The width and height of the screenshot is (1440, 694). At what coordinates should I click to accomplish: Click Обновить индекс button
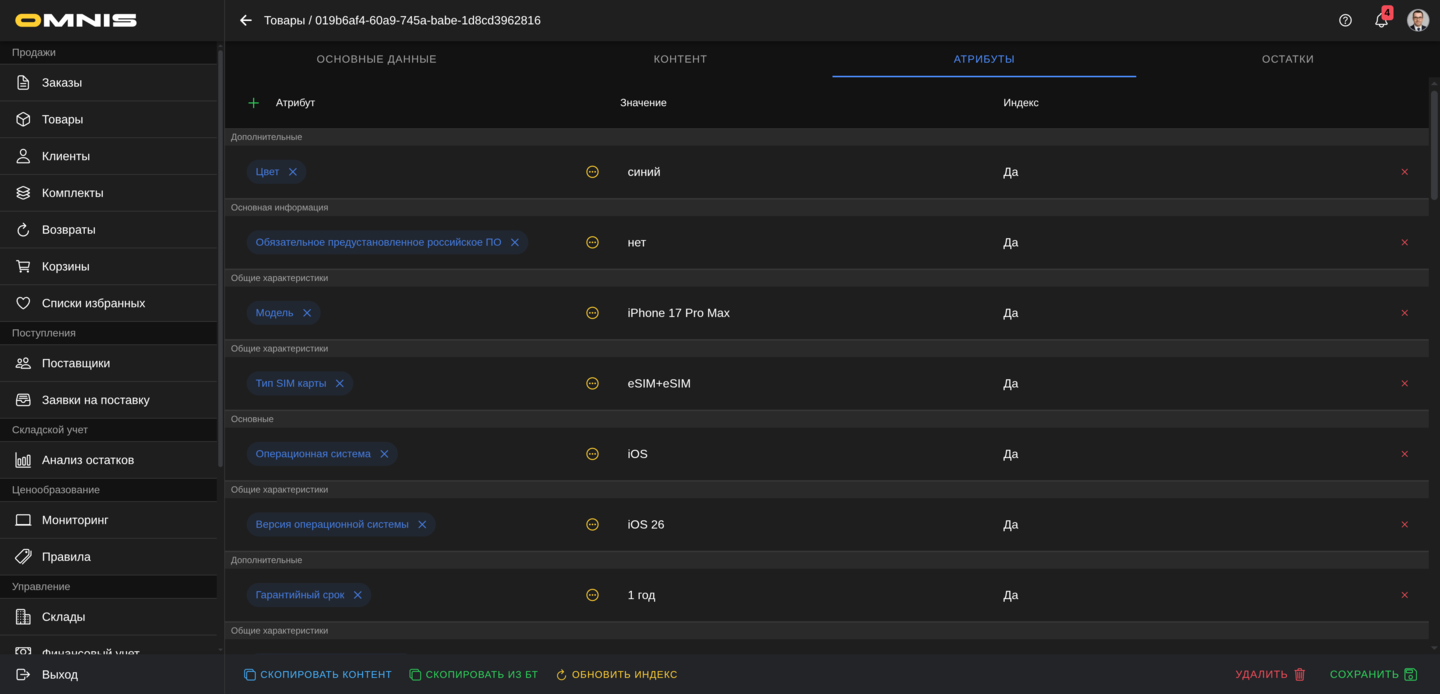[616, 675]
